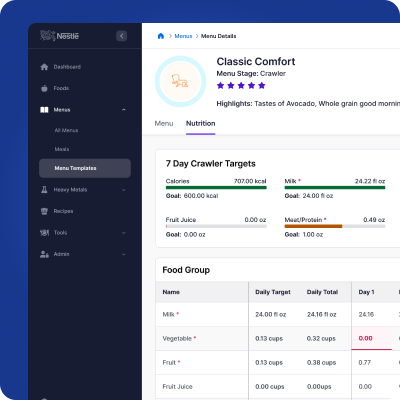Image resolution: width=400 pixels, height=400 pixels.
Task: Open Foods from the sidebar
Action: (x=61, y=88)
